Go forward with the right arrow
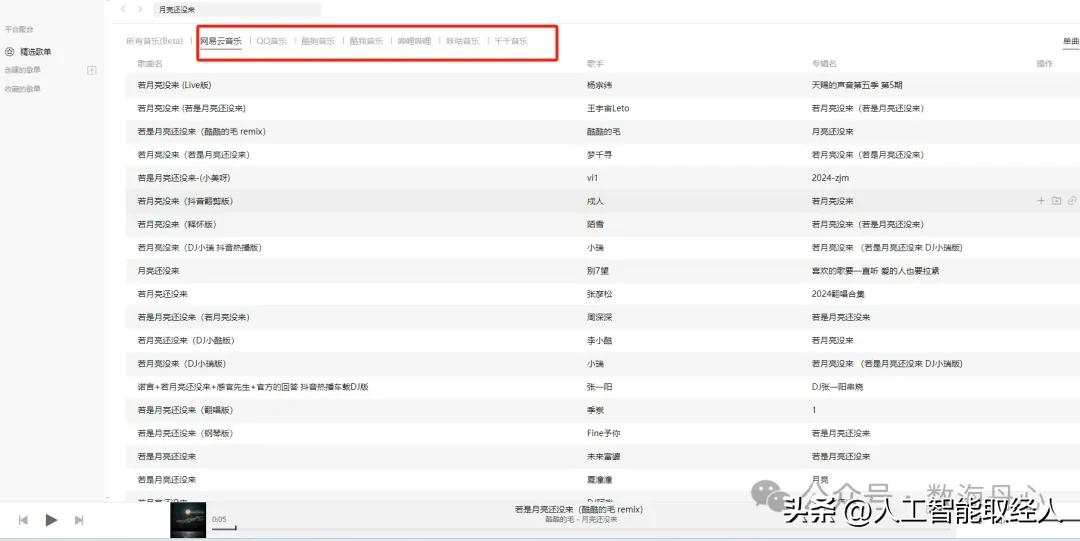This screenshot has height=541, width=1080. click(141, 9)
